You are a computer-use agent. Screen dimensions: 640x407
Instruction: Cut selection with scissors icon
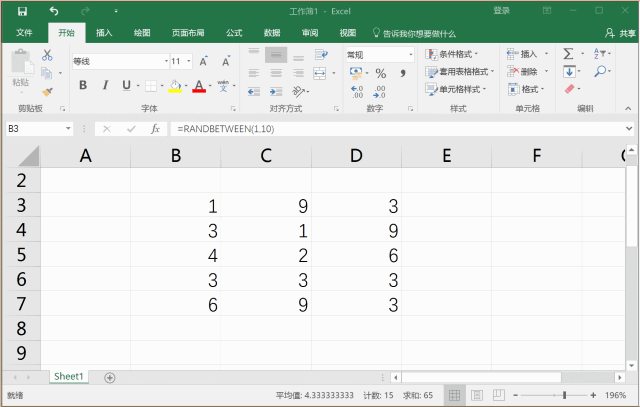[47, 55]
